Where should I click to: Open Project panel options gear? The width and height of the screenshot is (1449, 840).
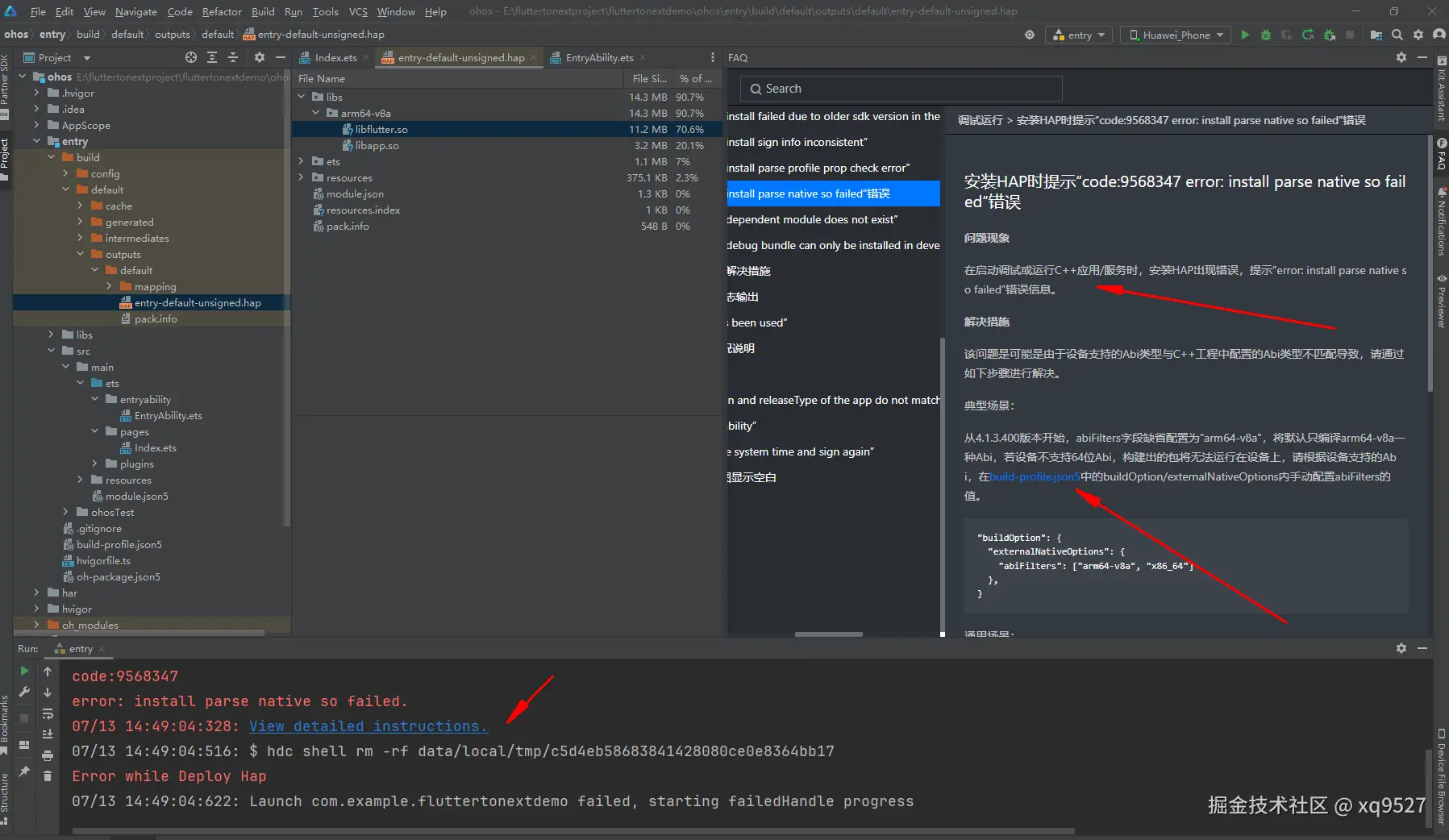(x=259, y=57)
